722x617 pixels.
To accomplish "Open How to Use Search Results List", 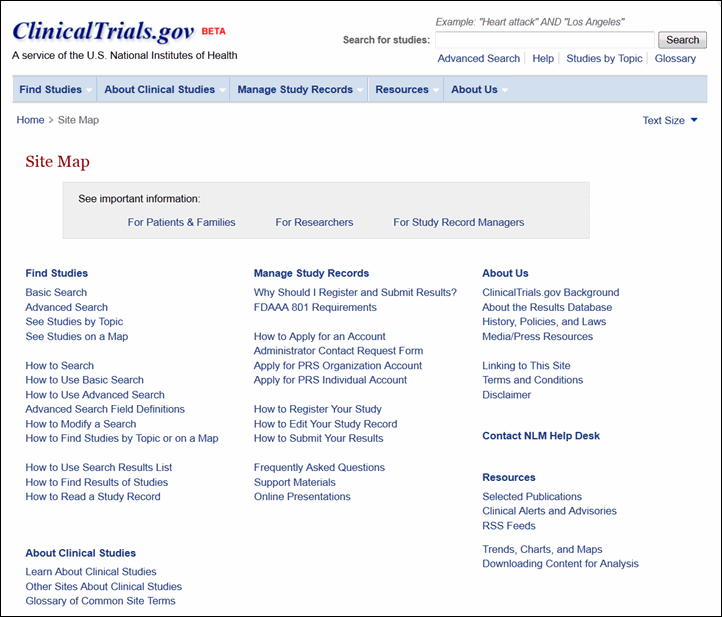I will [x=99, y=467].
